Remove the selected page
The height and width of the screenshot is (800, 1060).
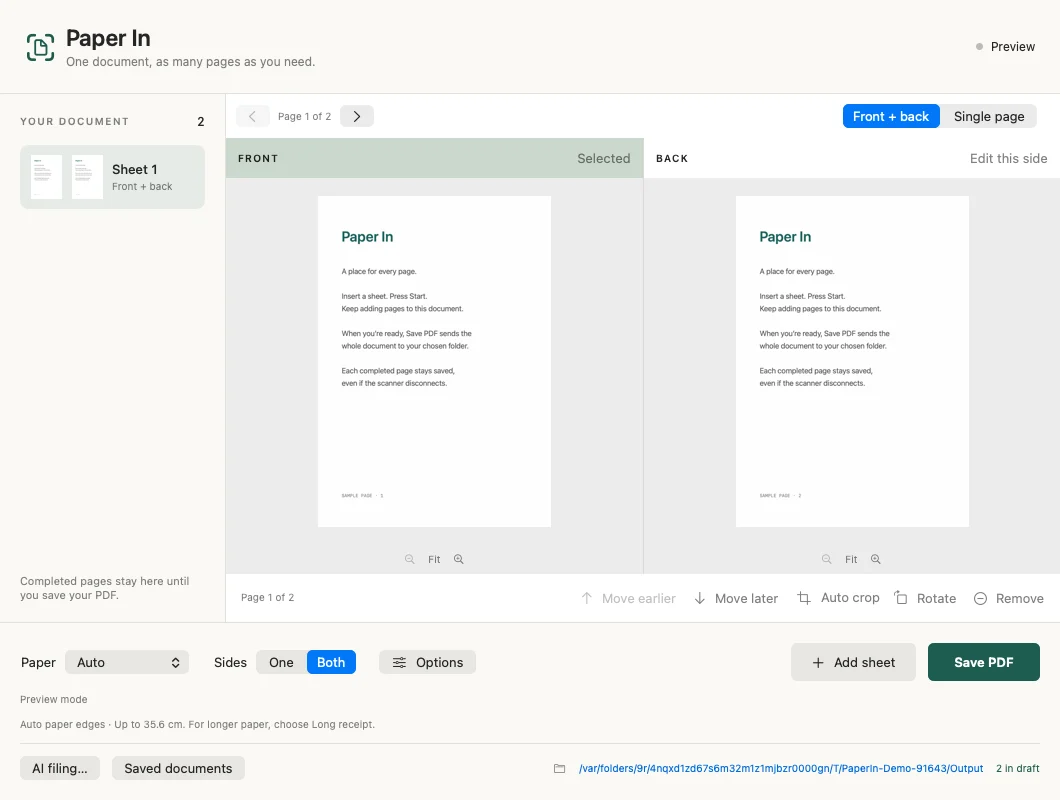pos(1009,598)
